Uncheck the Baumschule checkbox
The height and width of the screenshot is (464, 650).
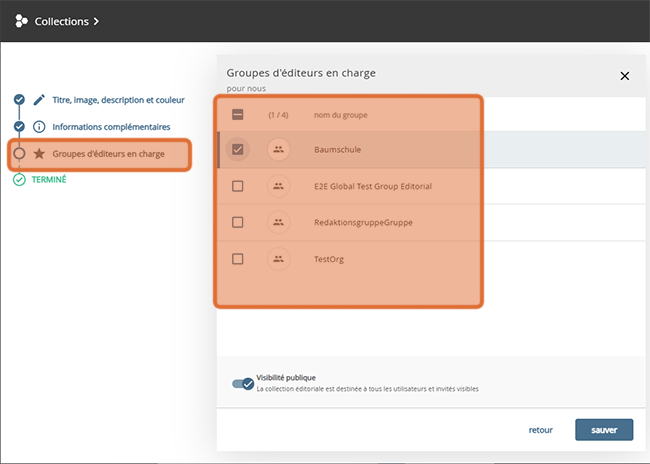237,150
